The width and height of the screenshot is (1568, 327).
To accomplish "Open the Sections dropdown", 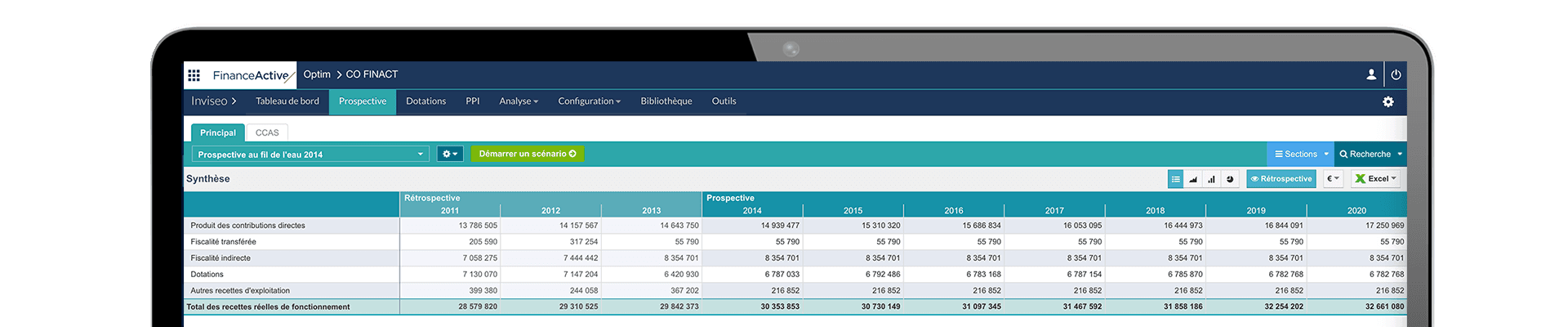I will (x=1300, y=154).
